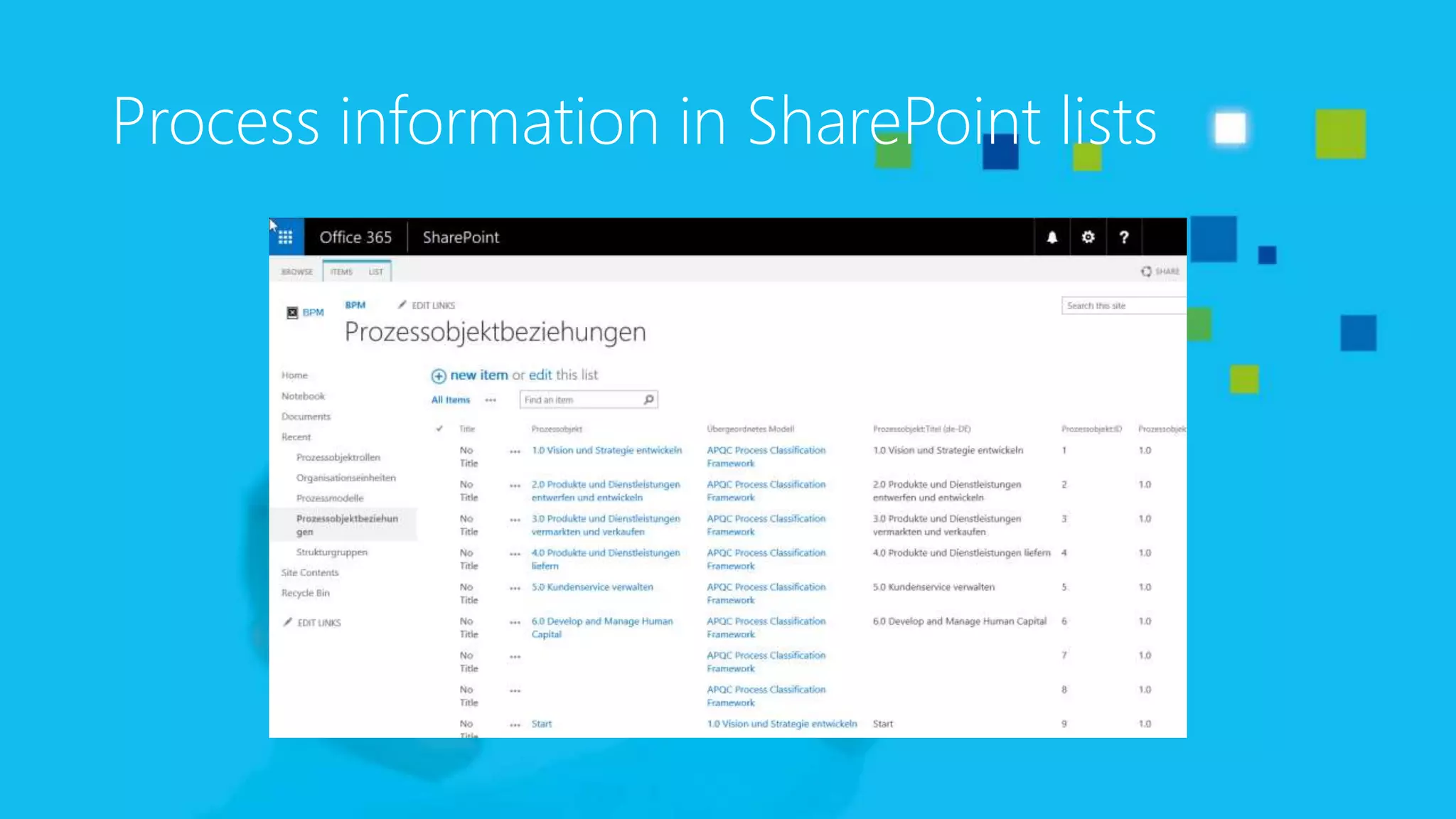This screenshot has height=819, width=1456.
Task: Open Site Contents in the sidebar
Action: 310,573
